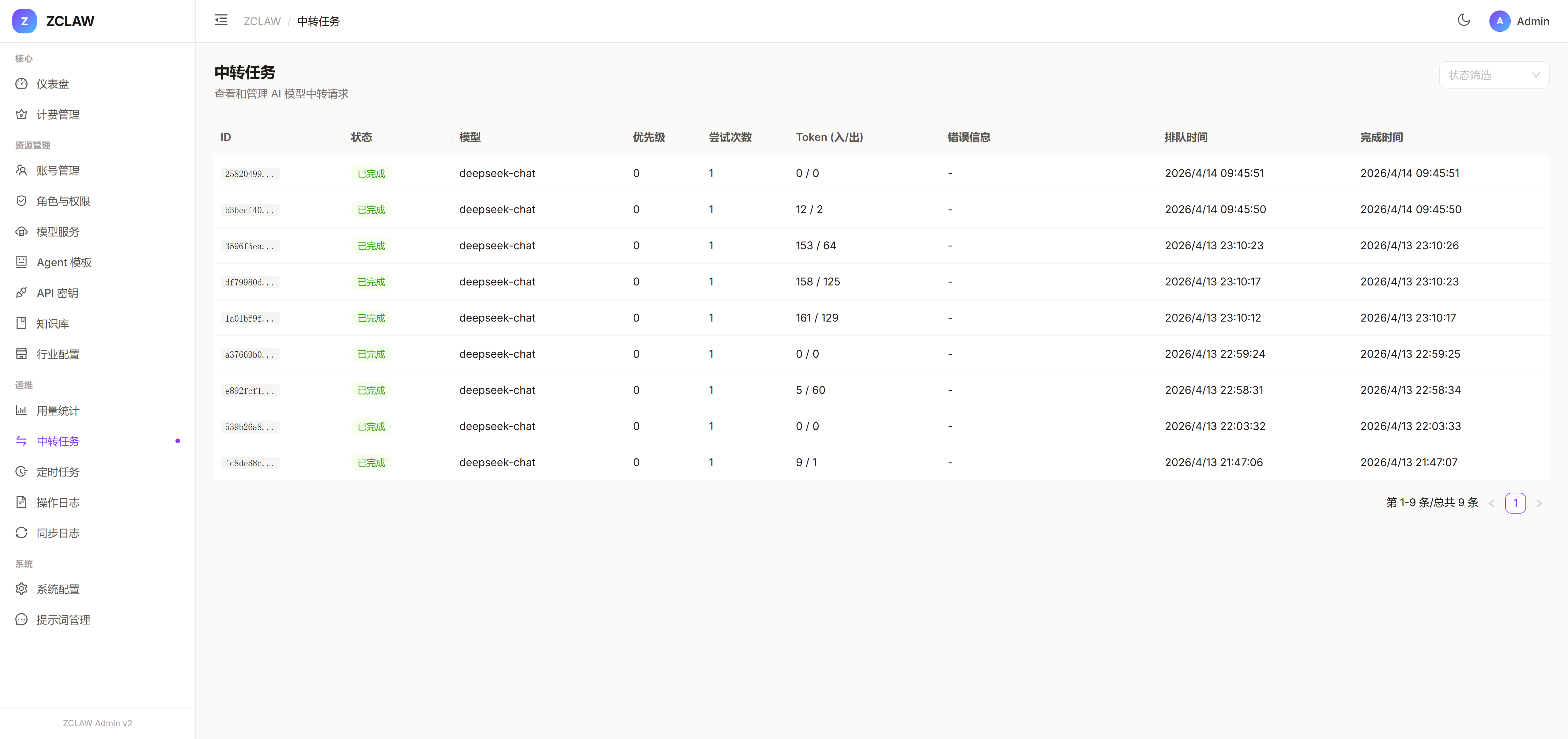Select page 1 in pagination
The image size is (1568, 739).
1515,503
